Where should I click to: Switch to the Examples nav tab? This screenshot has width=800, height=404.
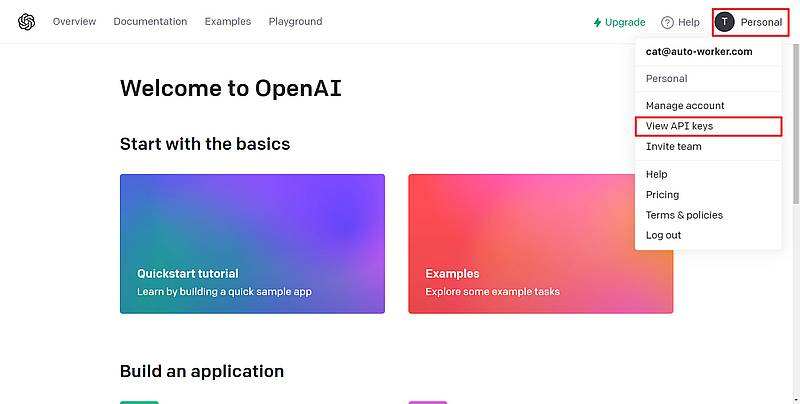tap(227, 22)
